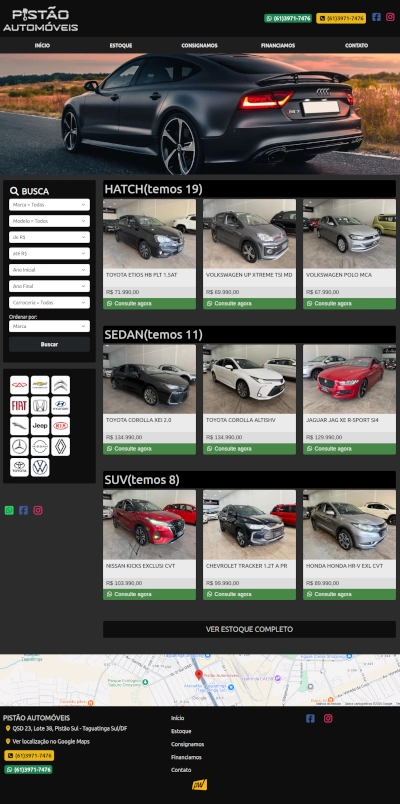Screen dimensions: 400x804
Task: Open the red Jaguar XE photo
Action: pyautogui.click(x=349, y=379)
